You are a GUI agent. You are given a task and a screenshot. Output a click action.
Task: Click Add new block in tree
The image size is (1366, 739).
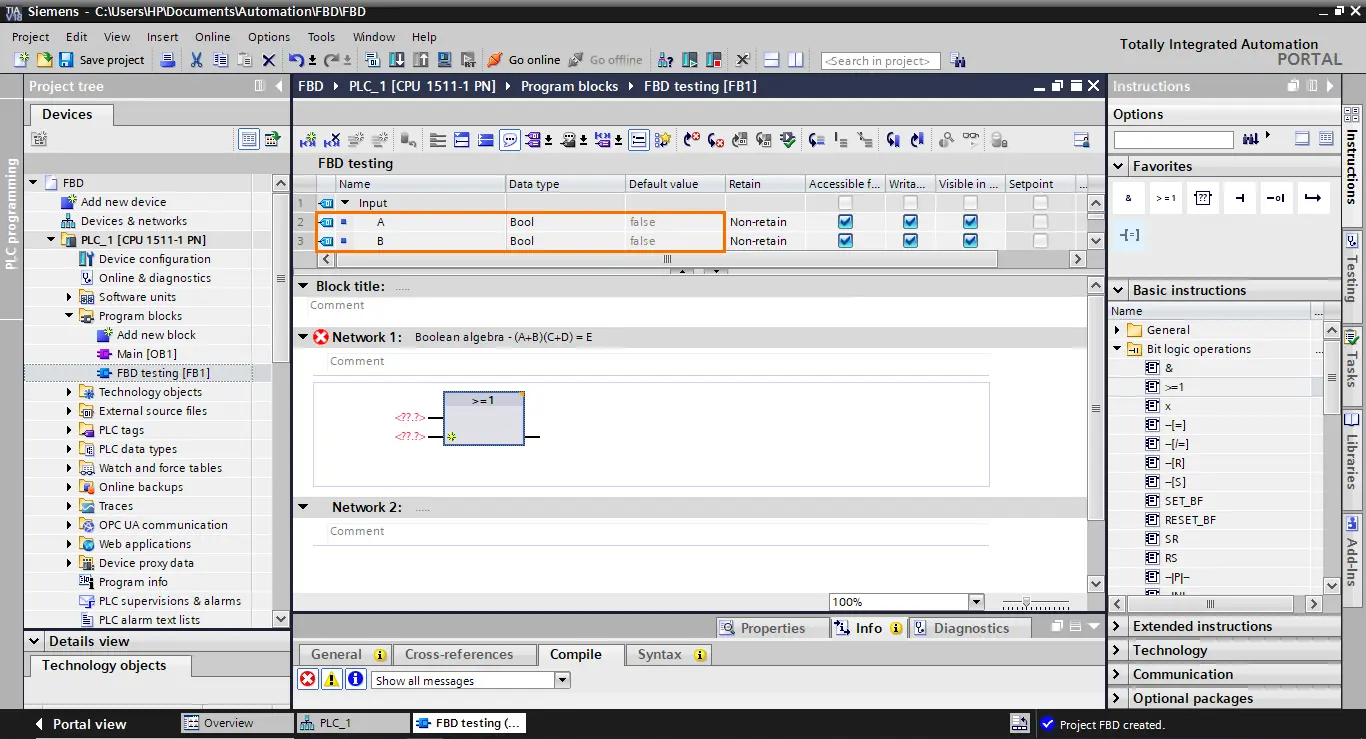(156, 335)
